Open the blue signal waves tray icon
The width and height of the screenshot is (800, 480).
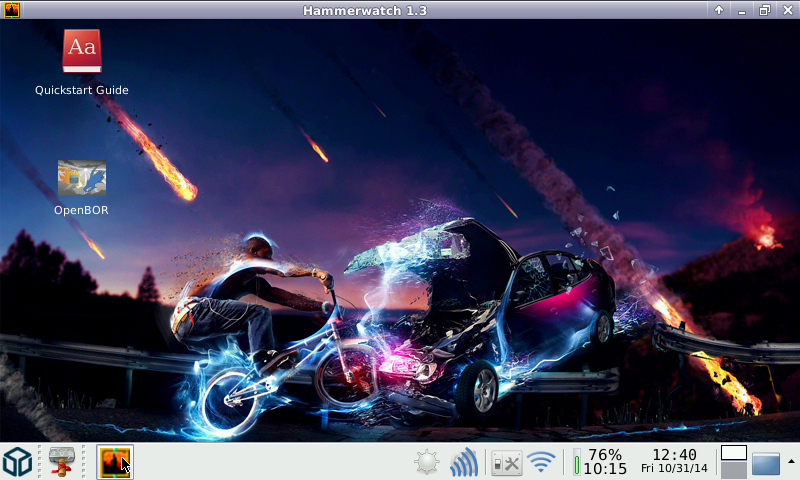[x=463, y=463]
